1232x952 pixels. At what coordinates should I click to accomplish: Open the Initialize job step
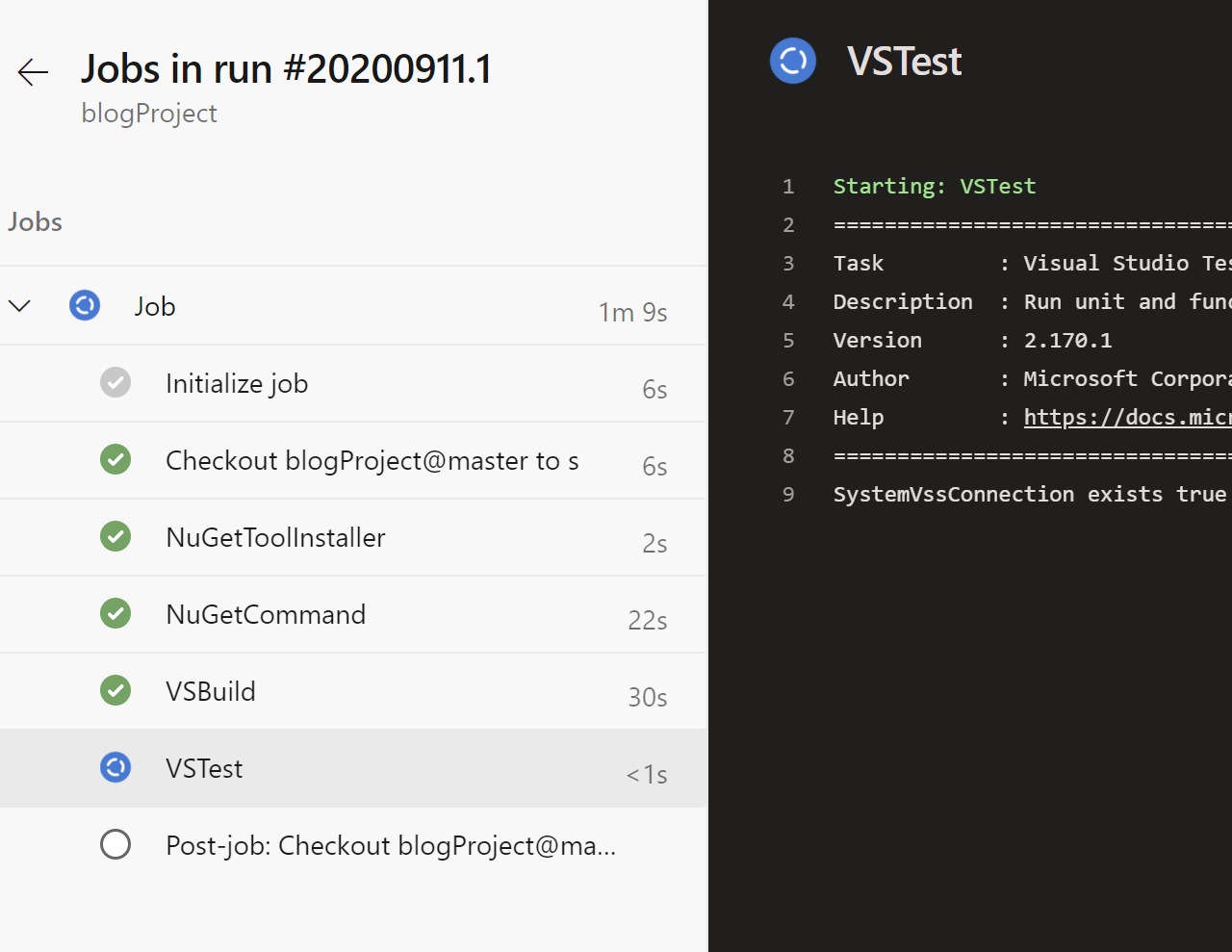coord(353,383)
